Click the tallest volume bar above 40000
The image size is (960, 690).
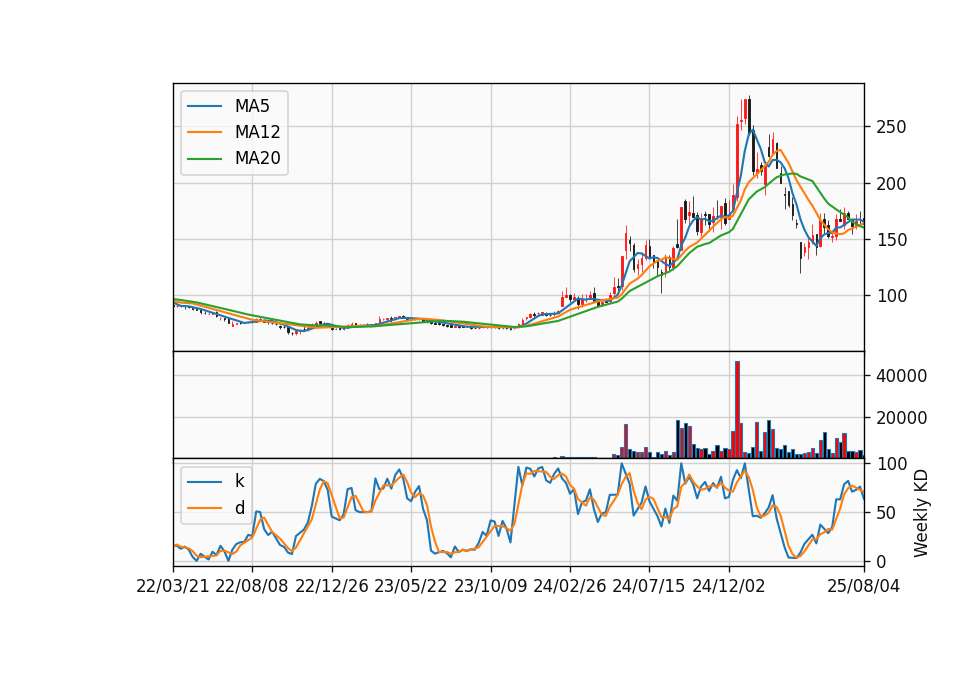738,410
